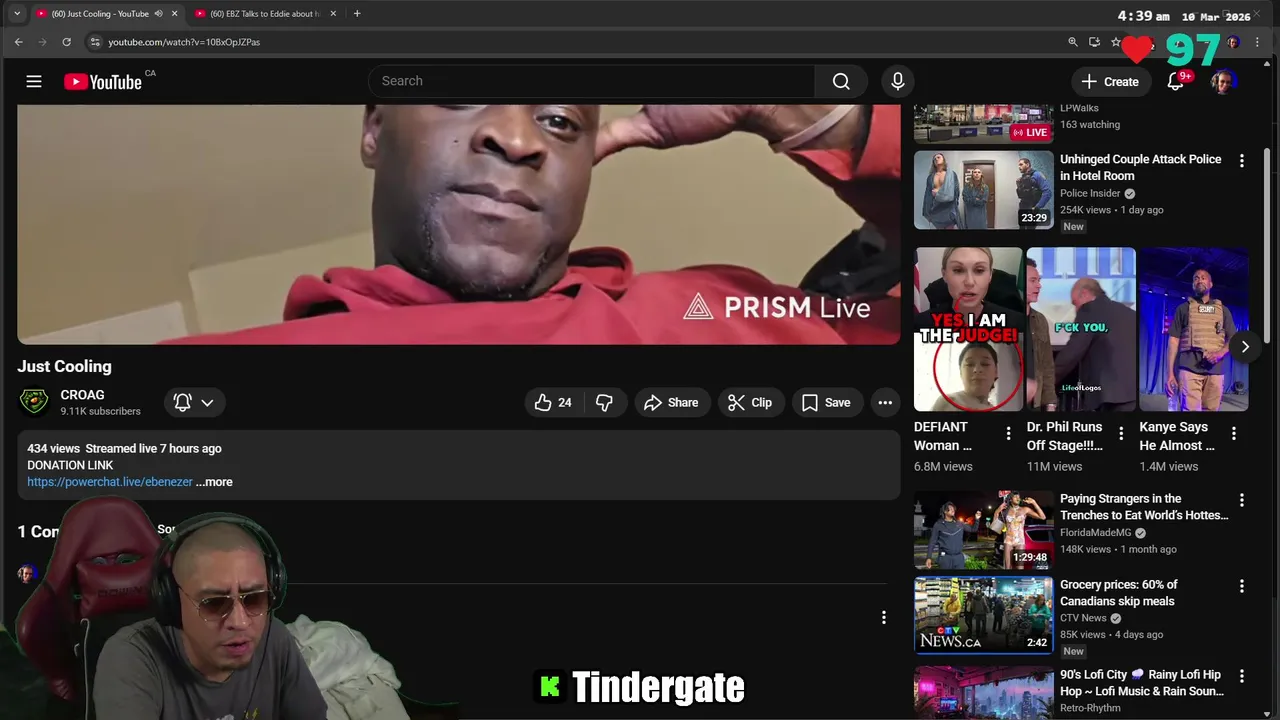1280x720 pixels.
Task: Close the EBZ Talks to Eddie tab
Action: 334,14
